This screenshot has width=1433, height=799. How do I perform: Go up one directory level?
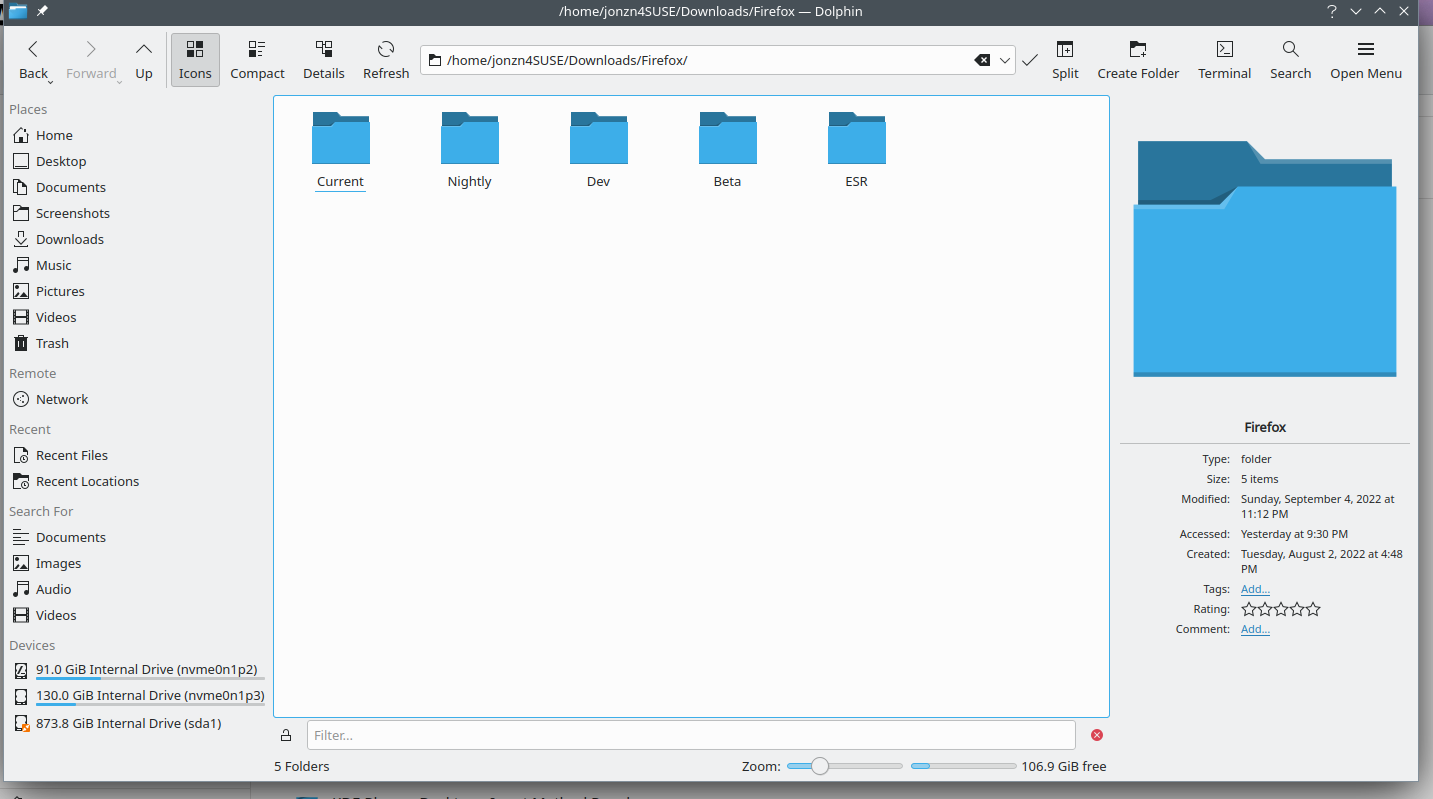(144, 60)
